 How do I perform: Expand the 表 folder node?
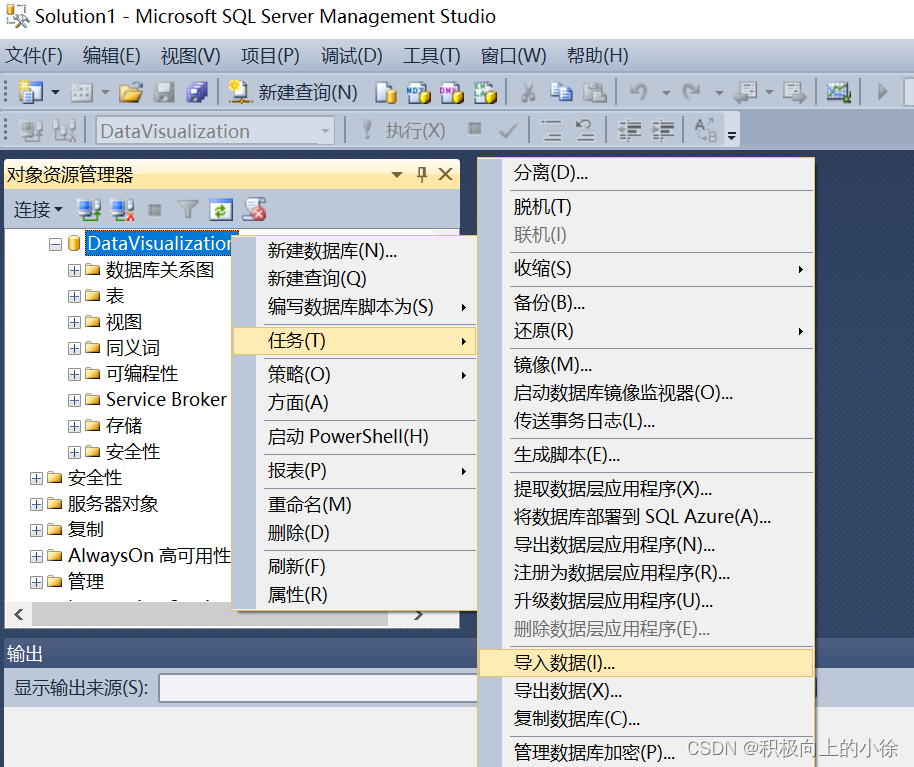pos(74,296)
